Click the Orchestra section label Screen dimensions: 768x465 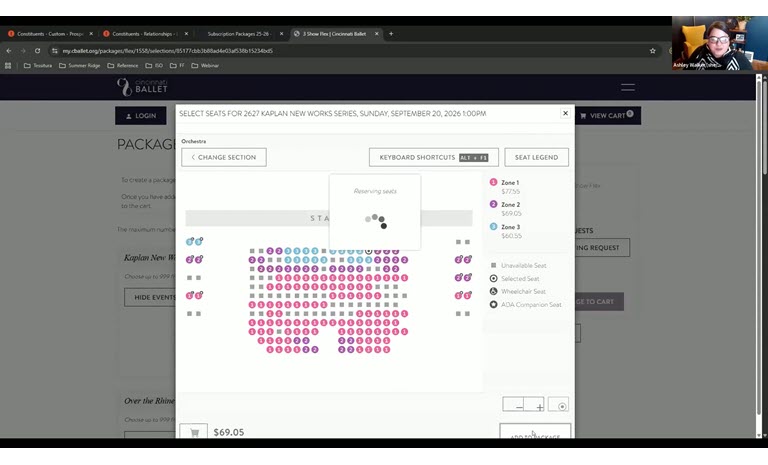tap(193, 141)
